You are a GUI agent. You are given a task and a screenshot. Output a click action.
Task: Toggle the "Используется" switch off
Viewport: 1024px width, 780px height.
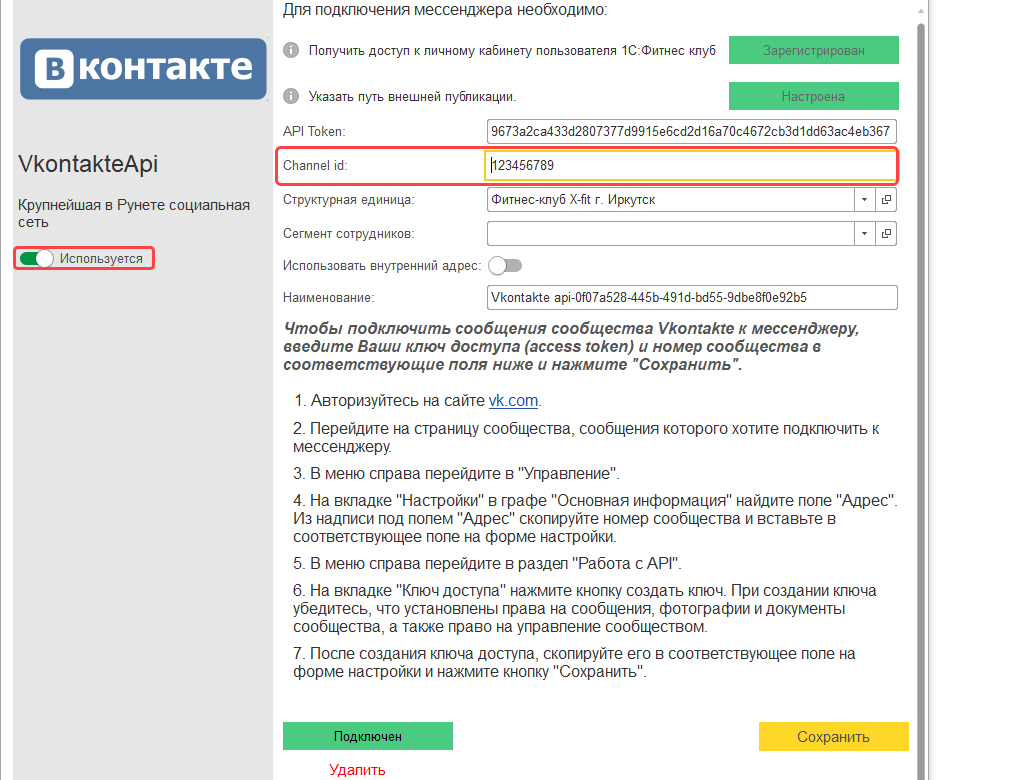point(36,259)
